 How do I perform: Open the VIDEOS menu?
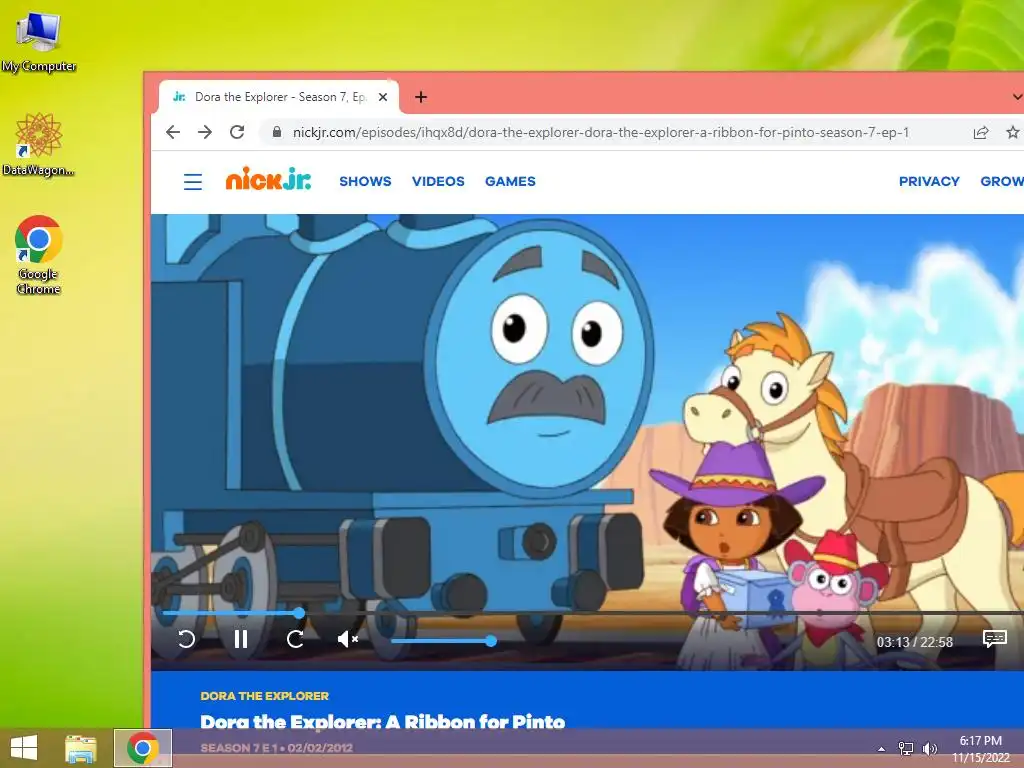[x=438, y=182]
